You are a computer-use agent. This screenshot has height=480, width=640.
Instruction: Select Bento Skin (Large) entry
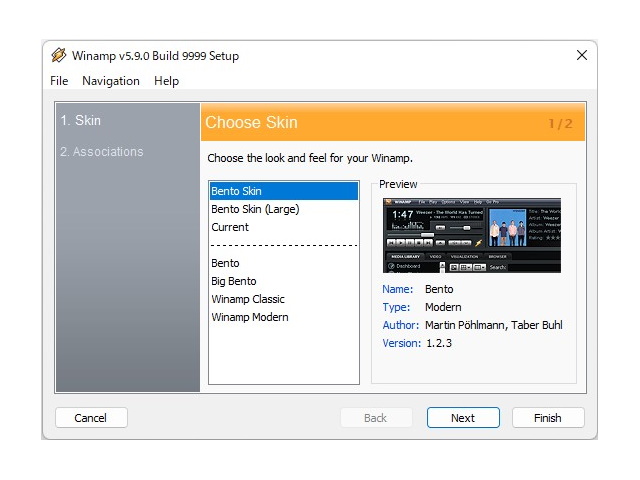[284, 209]
